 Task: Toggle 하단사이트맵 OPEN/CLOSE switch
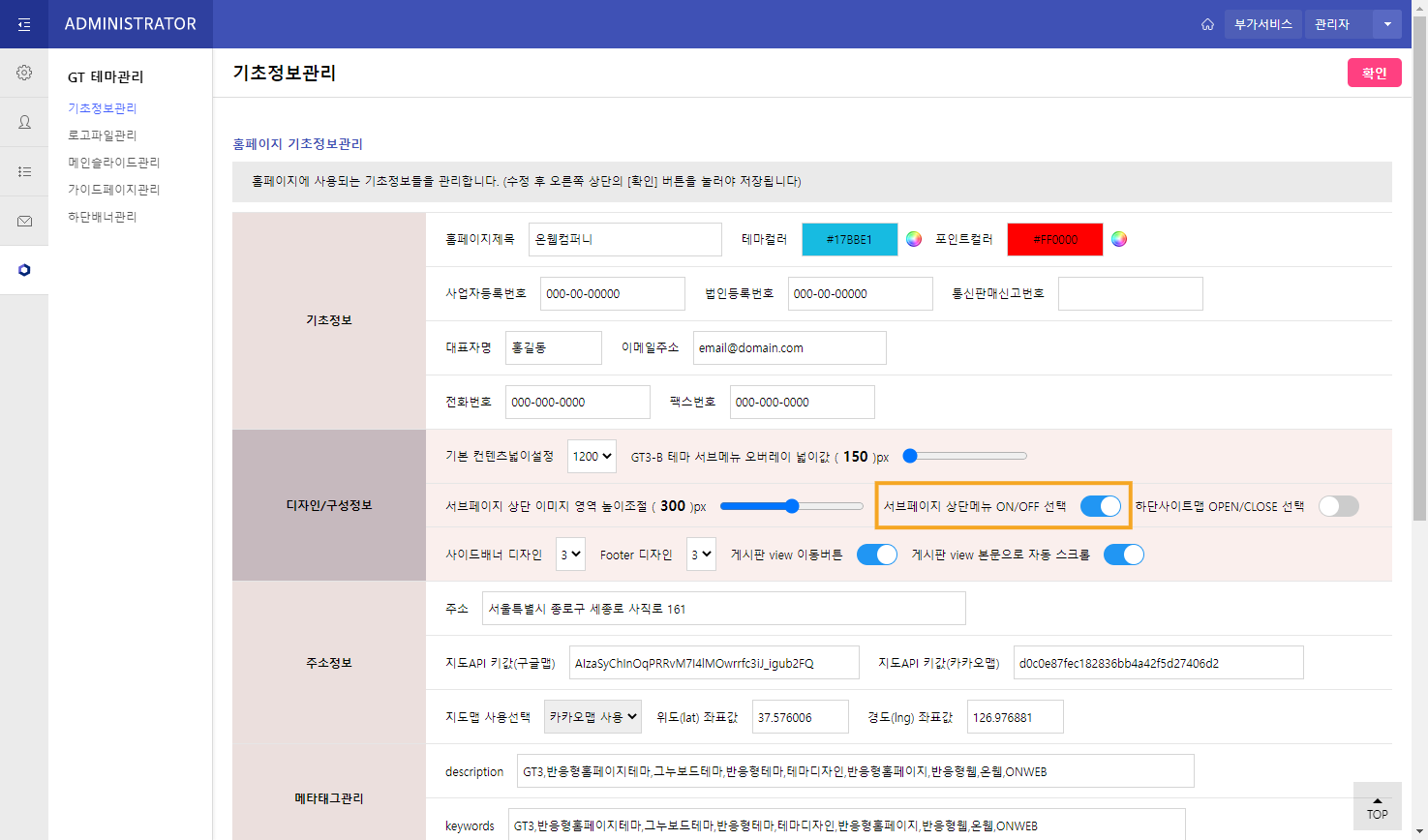(x=1339, y=506)
